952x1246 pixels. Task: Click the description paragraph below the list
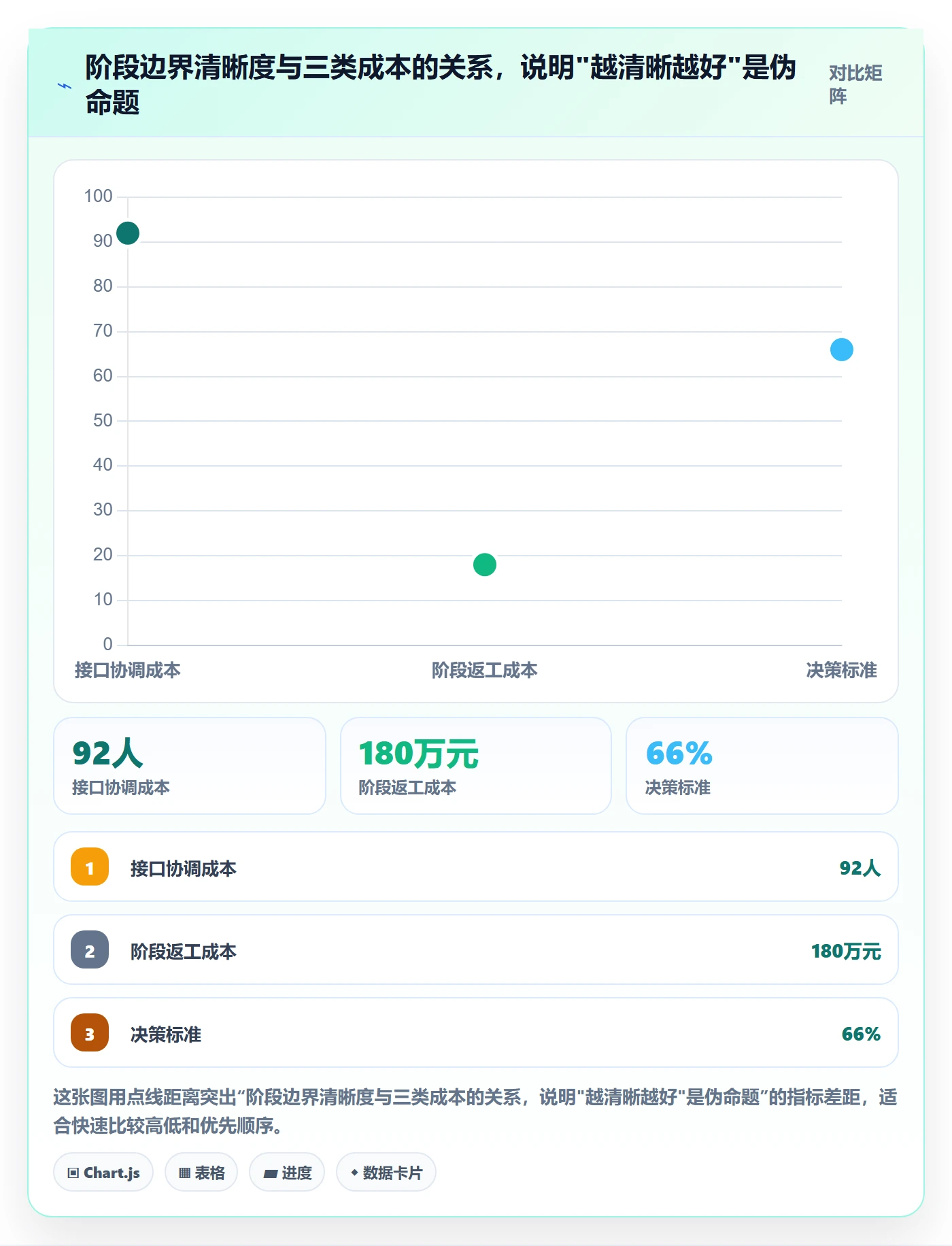coord(475,1111)
